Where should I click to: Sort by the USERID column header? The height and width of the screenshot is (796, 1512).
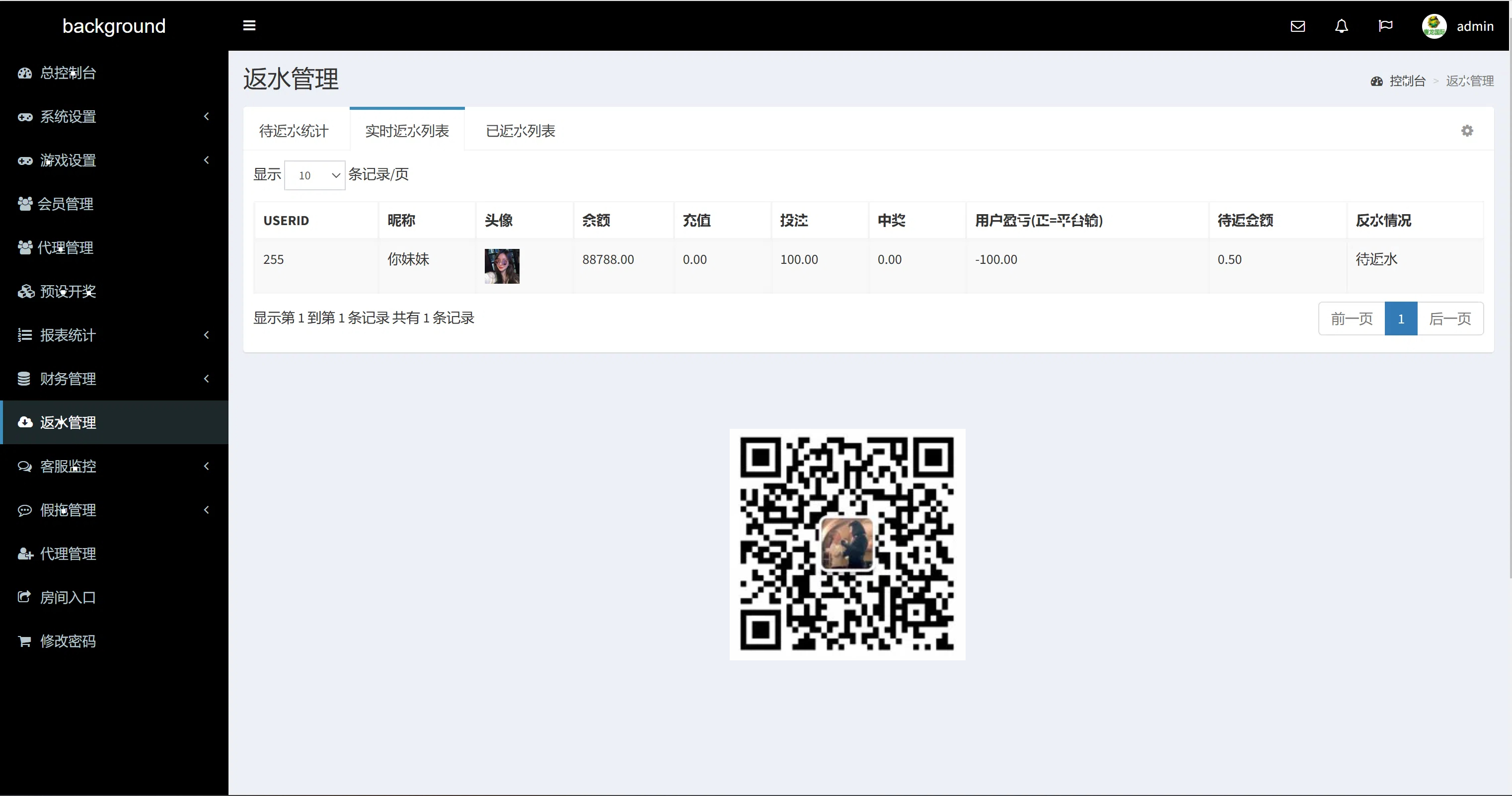click(316, 220)
